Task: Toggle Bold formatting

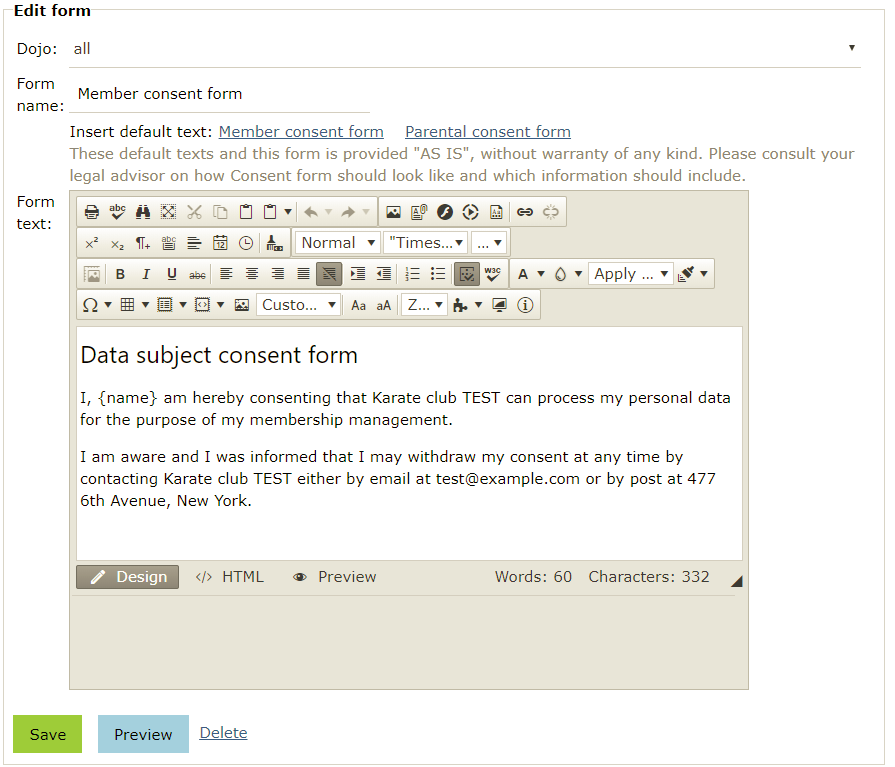Action: 120,274
